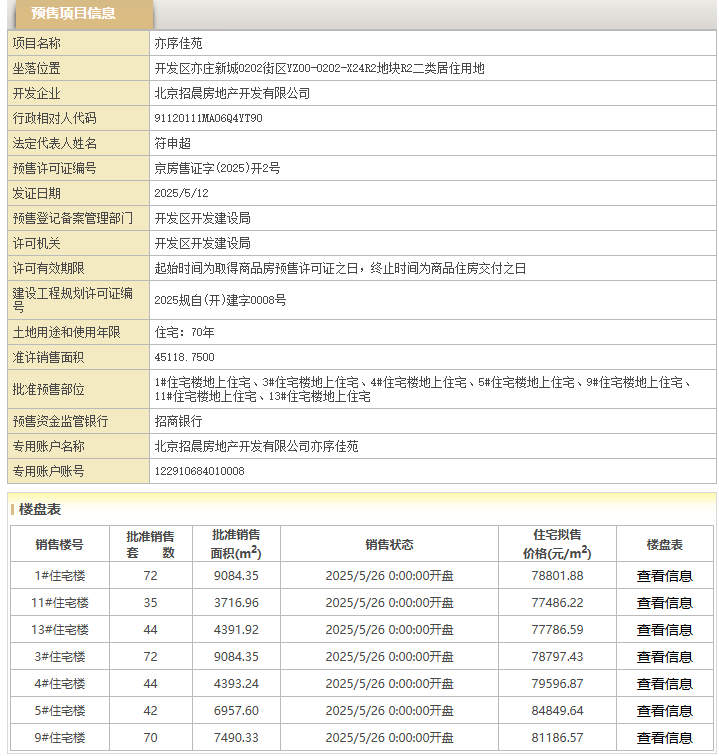Open 查看信息 link for 11#住宅楼
The image size is (719, 756).
(x=664, y=603)
